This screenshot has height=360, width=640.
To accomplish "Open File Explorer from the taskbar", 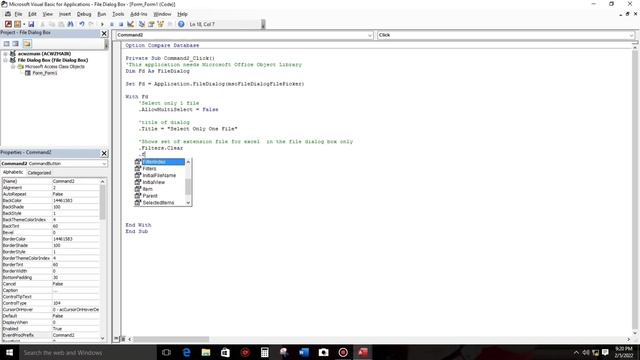I will click(x=206, y=352).
